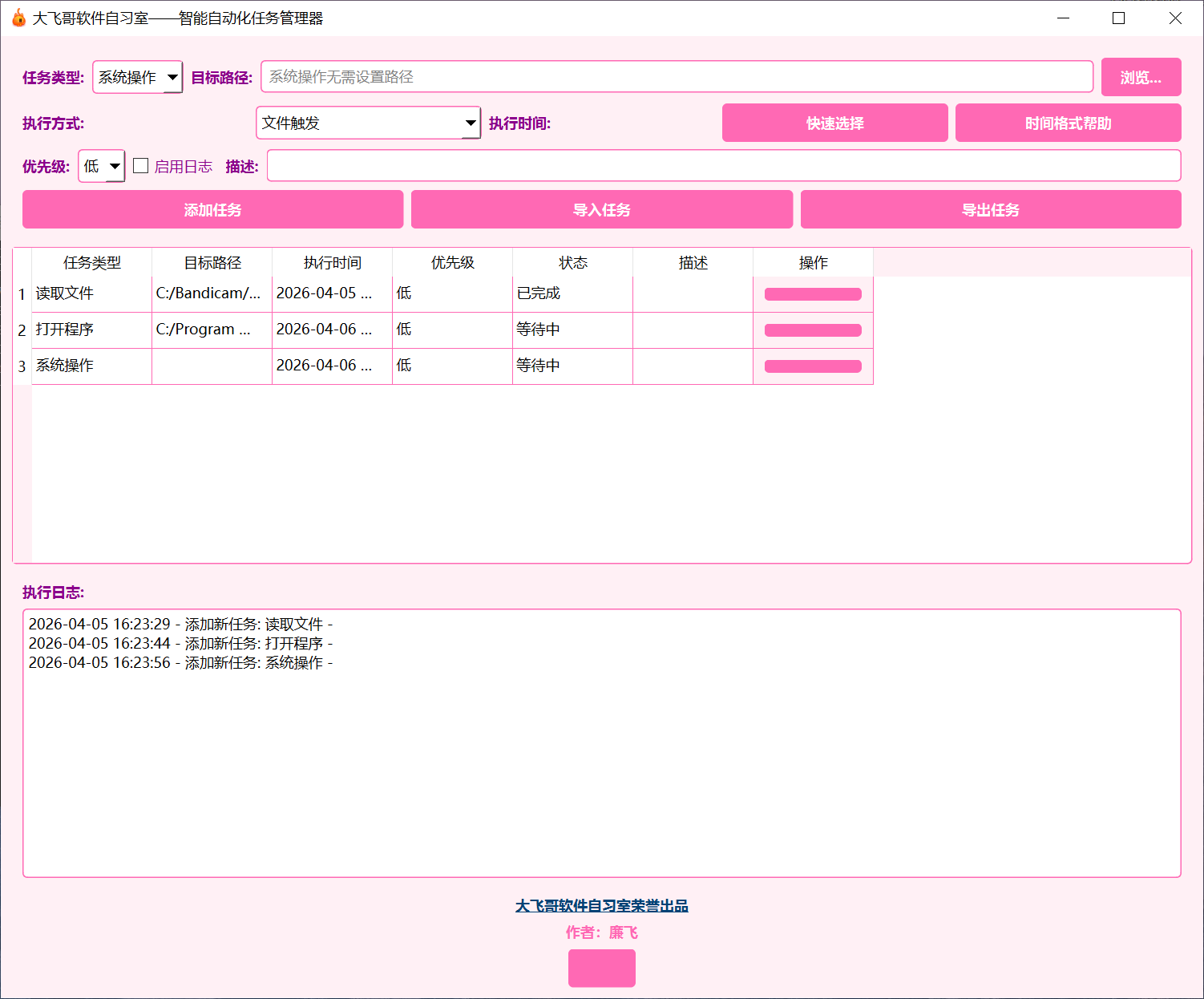Screen dimensions: 1204x999
Task: Open the 任务类型 dropdown showing 系统操作
Action: coord(138,78)
